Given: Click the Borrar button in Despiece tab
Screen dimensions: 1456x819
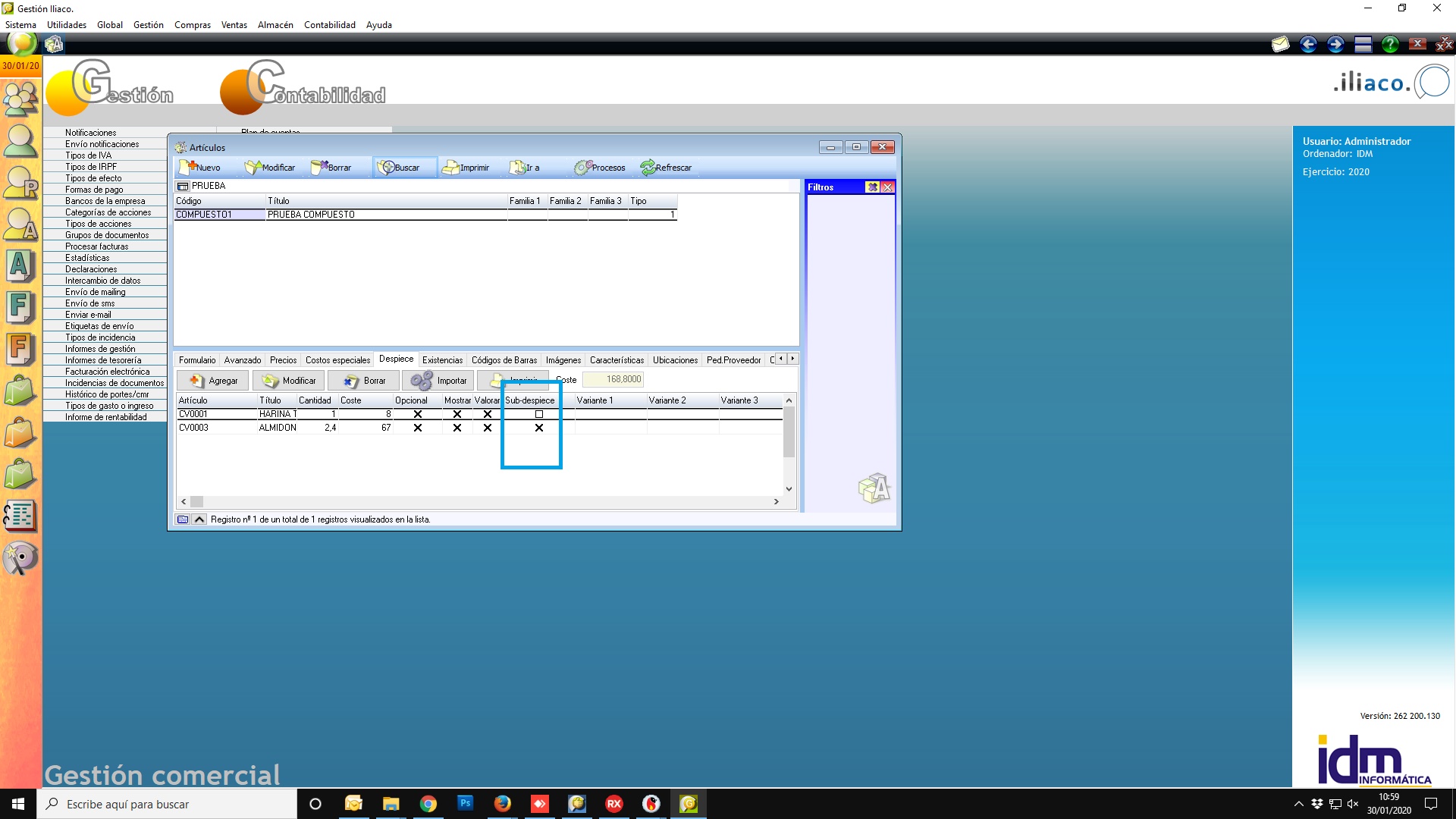Looking at the screenshot, I should (364, 381).
